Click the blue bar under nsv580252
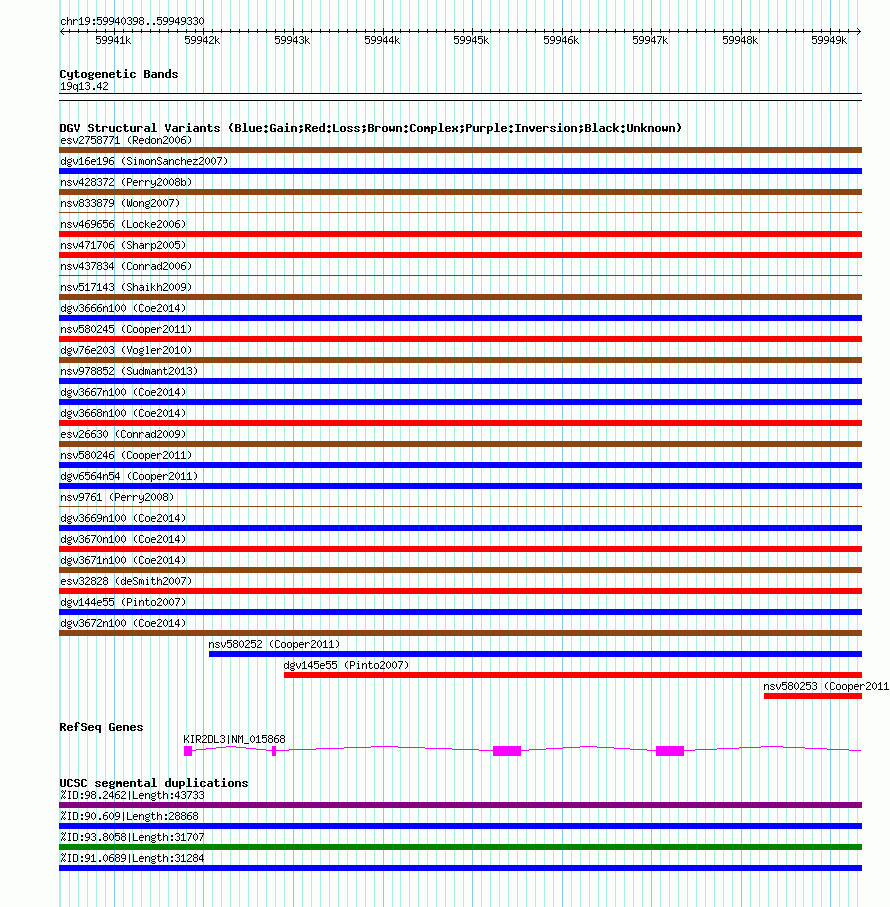Image resolution: width=890 pixels, height=907 pixels. (x=535, y=654)
